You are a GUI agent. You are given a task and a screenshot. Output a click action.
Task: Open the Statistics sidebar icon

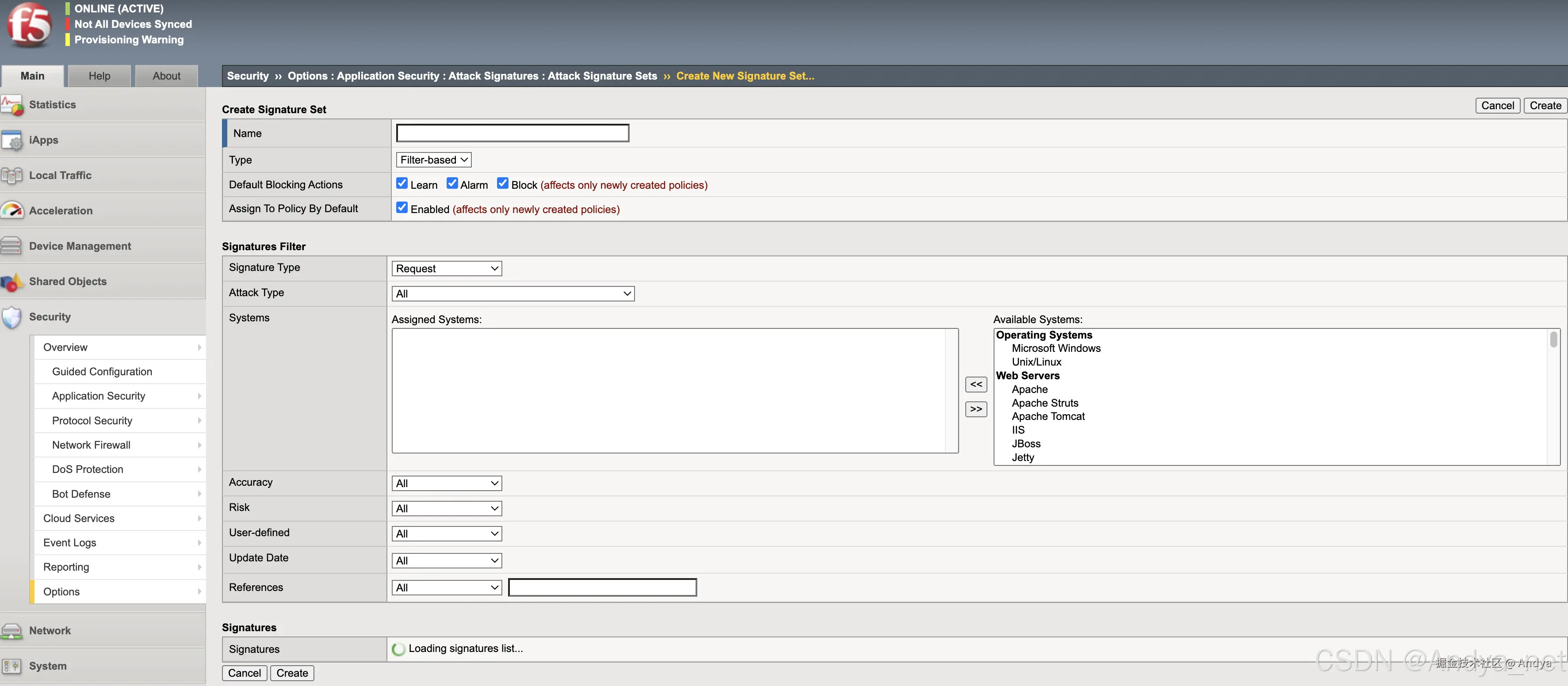12,105
